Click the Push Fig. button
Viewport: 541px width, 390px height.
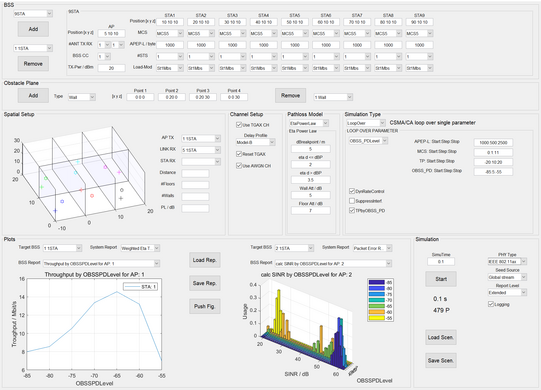205,306
